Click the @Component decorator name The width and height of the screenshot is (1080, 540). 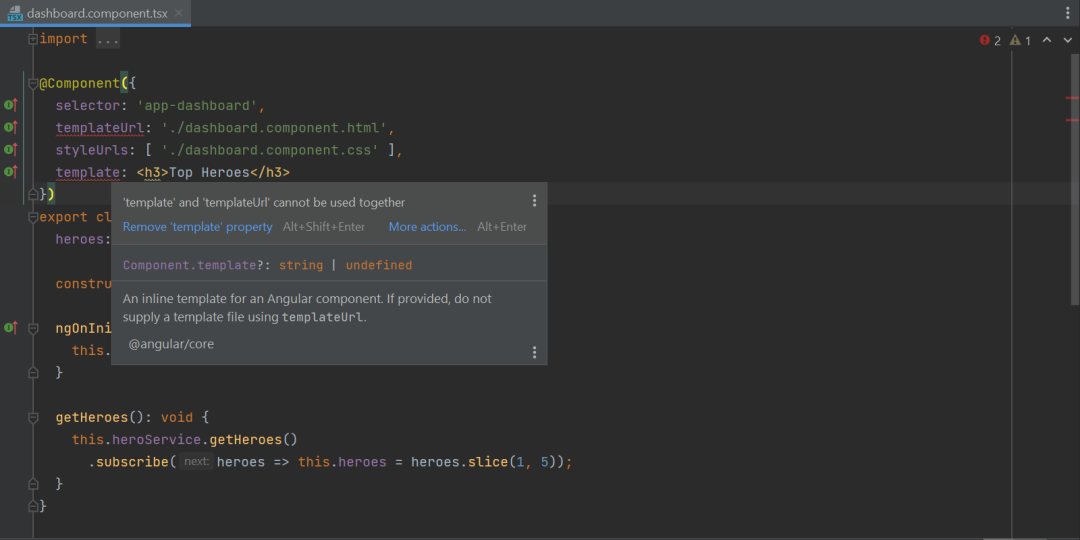tap(79, 84)
